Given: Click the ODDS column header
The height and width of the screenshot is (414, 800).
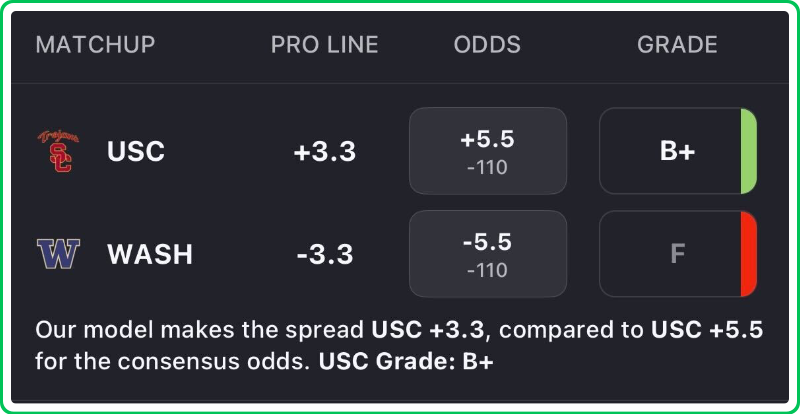Looking at the screenshot, I should 487,45.
